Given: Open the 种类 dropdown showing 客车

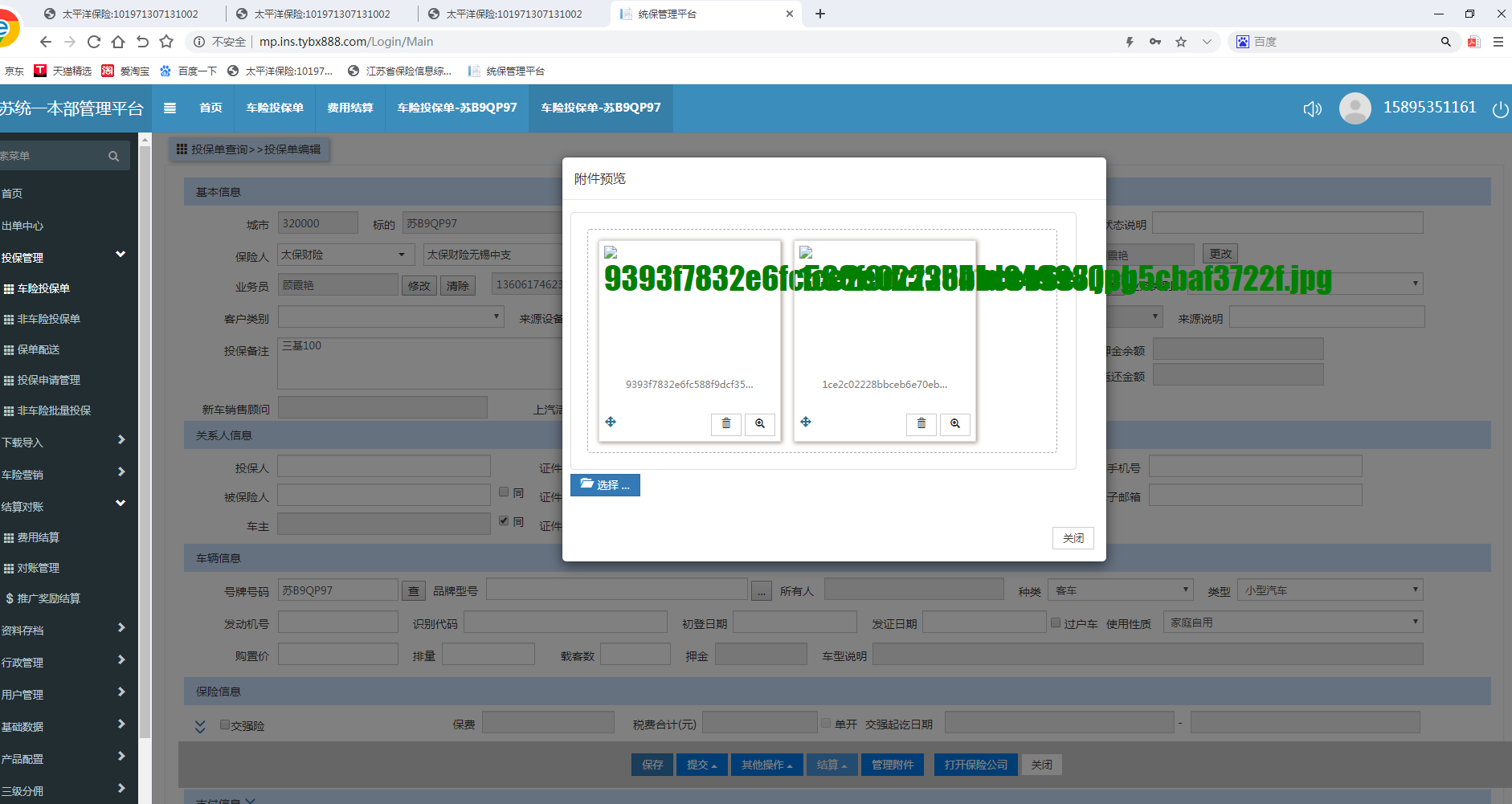Looking at the screenshot, I should pyautogui.click(x=1121, y=590).
